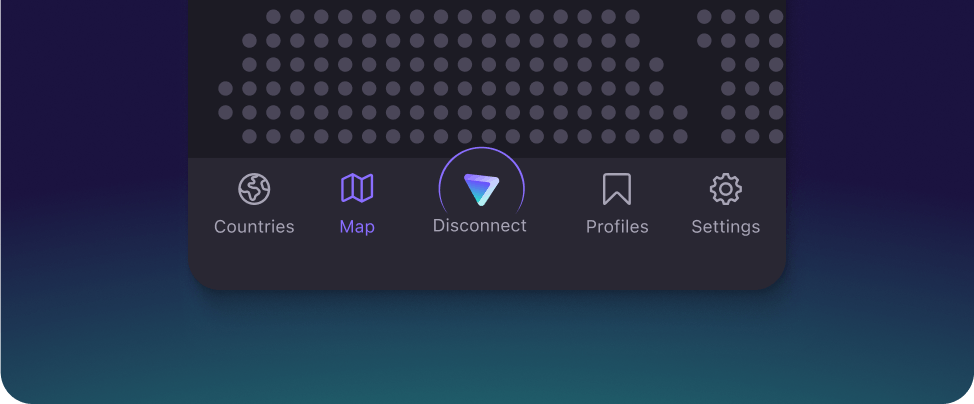Select the Settings tab label
This screenshot has width=974, height=404.
coord(725,227)
